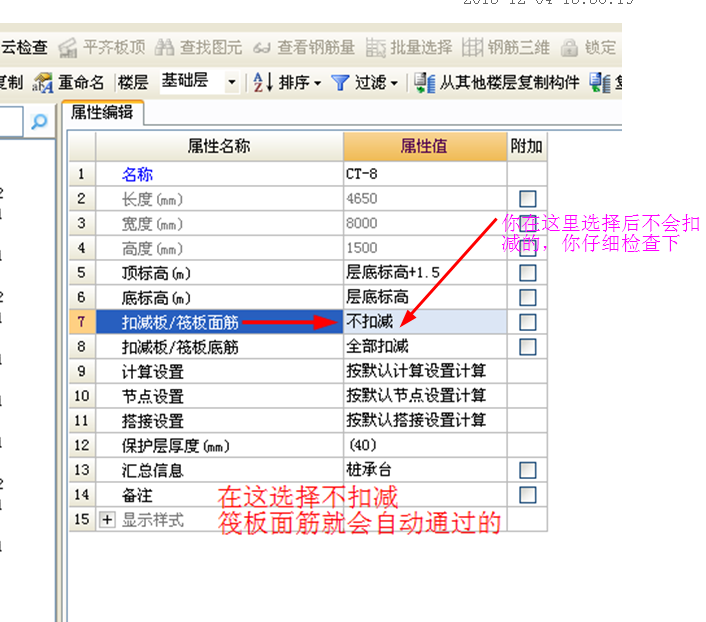
Task: Open 钢筋三维 view icon
Action: [472, 47]
